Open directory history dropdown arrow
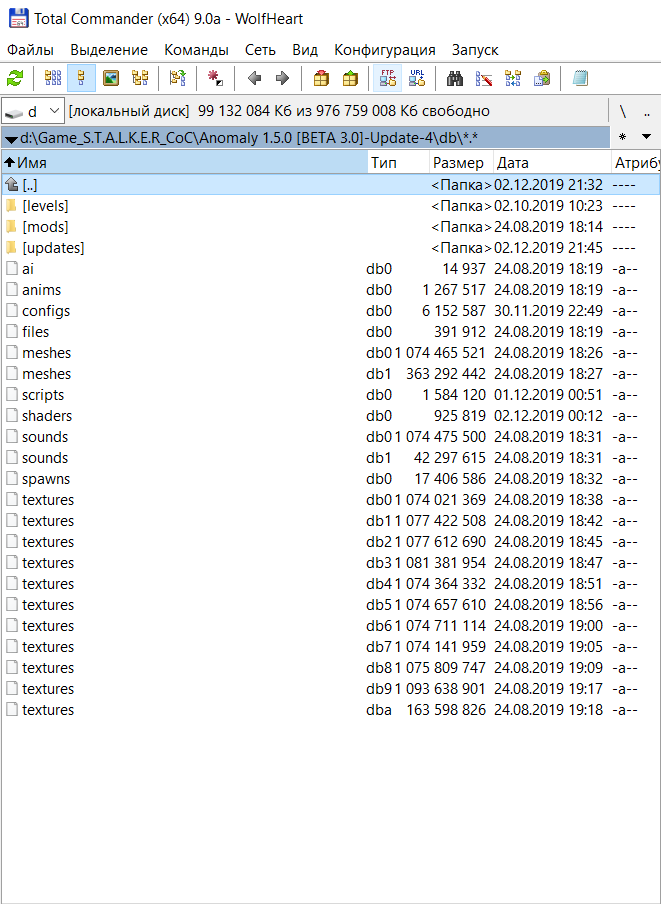The height and width of the screenshot is (904, 661). click(x=647, y=137)
